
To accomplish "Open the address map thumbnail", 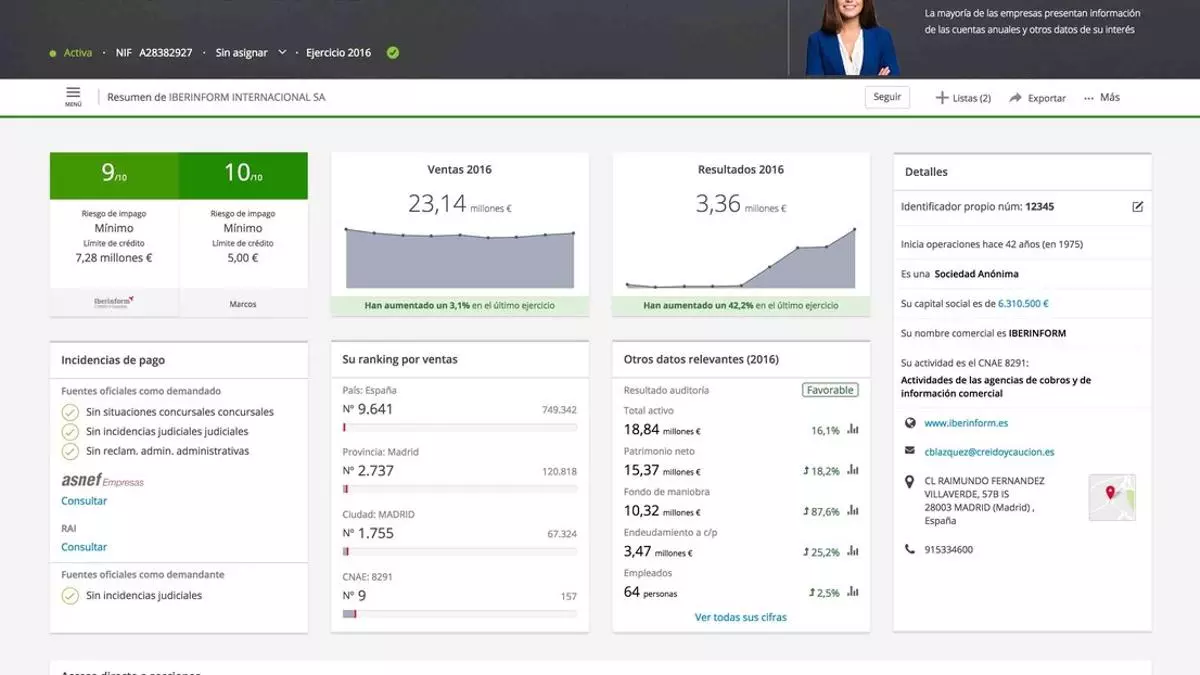I will click(1112, 497).
